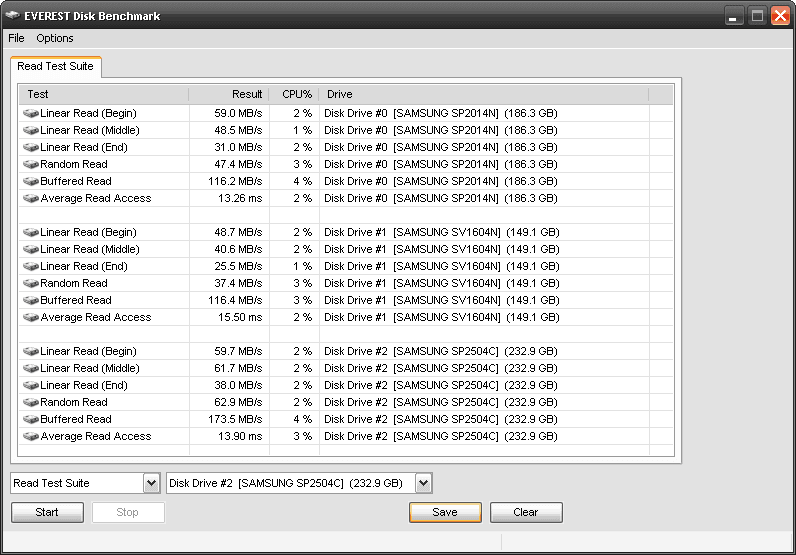Click the EVEREST app icon in the title bar
The height and width of the screenshot is (555, 796).
pos(12,16)
